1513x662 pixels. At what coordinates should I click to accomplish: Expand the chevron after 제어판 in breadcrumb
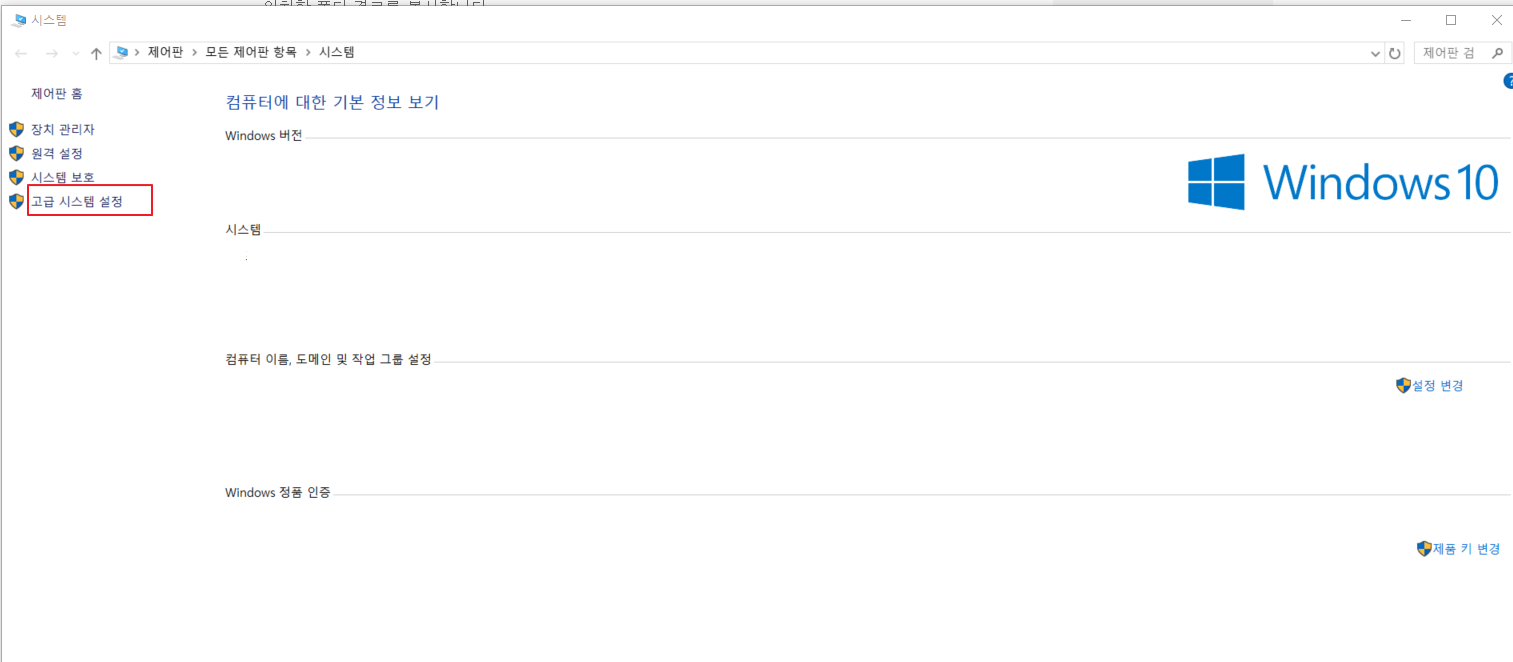[x=194, y=53]
